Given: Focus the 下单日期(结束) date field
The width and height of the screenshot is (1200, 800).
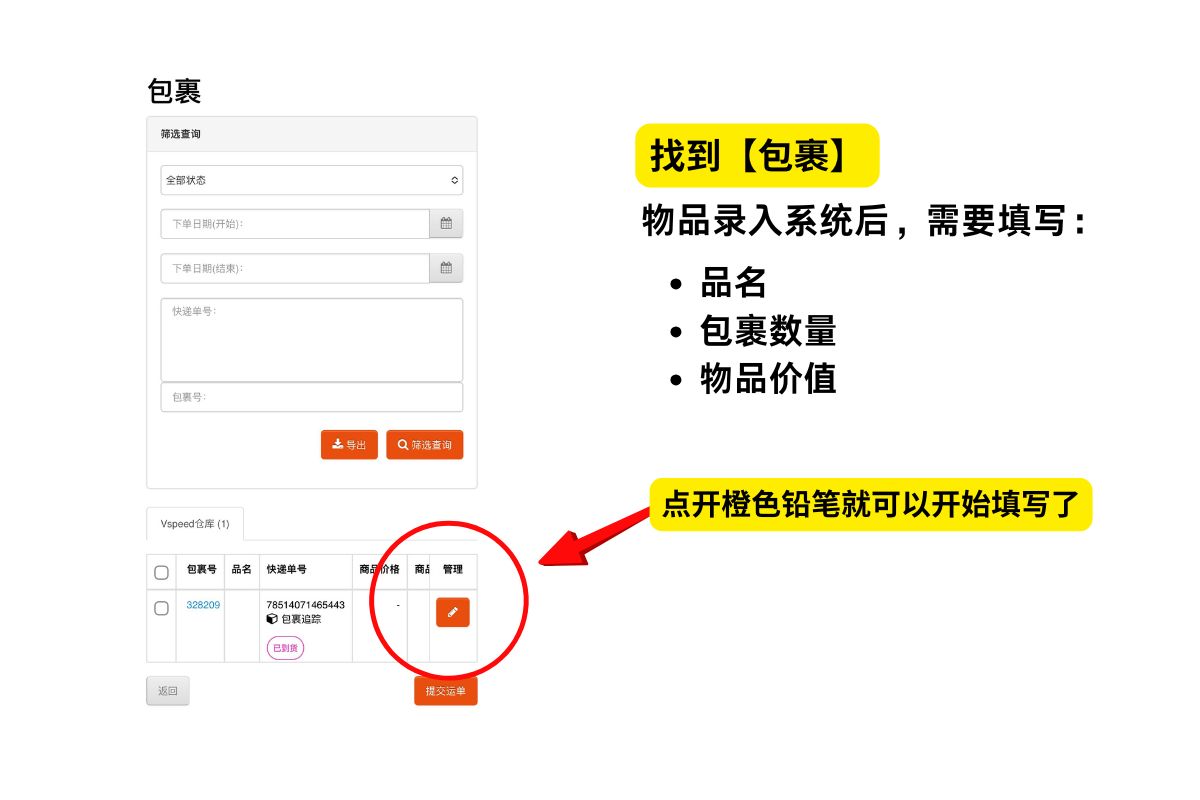Looking at the screenshot, I should 295,268.
